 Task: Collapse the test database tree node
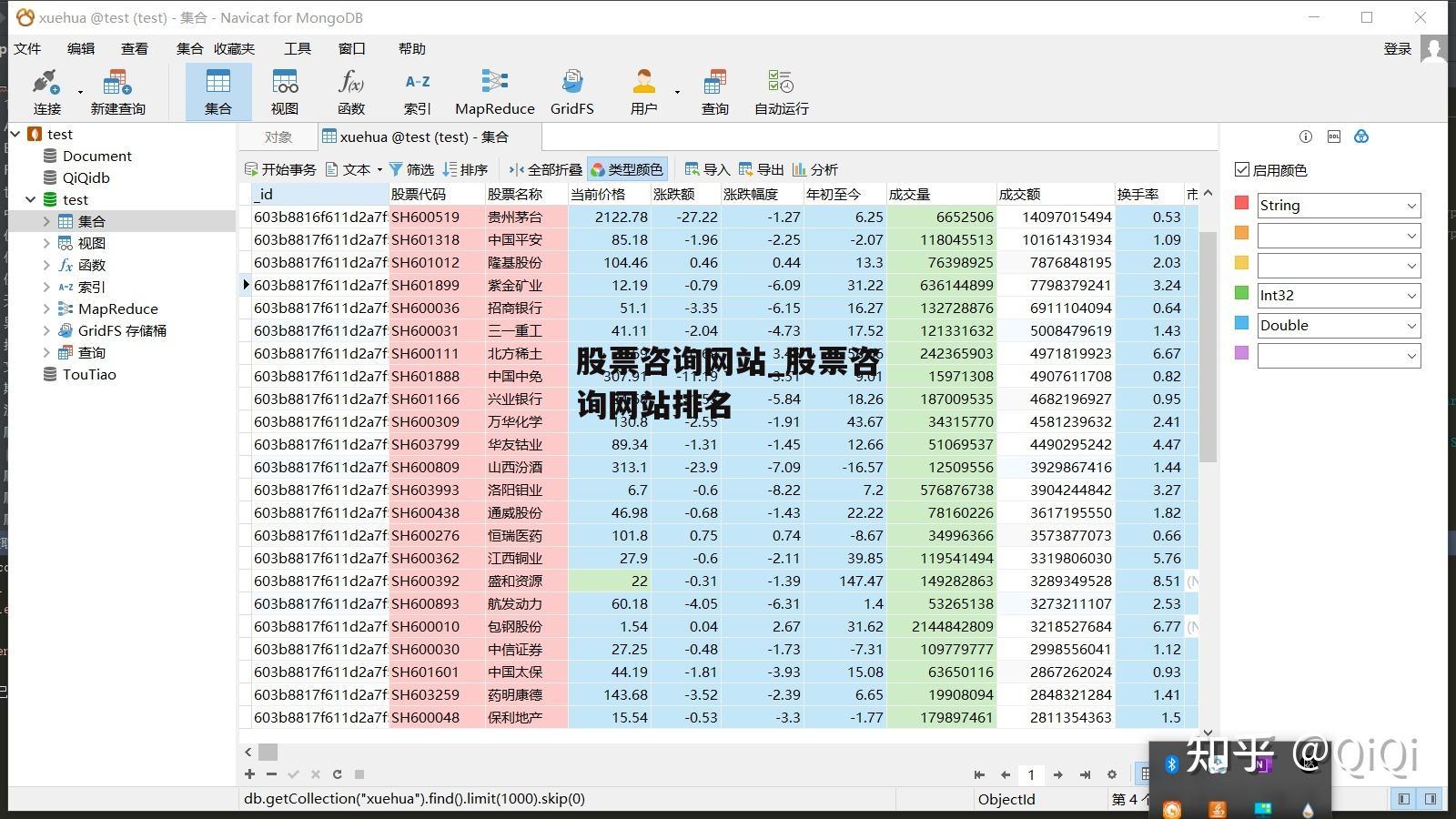point(31,199)
